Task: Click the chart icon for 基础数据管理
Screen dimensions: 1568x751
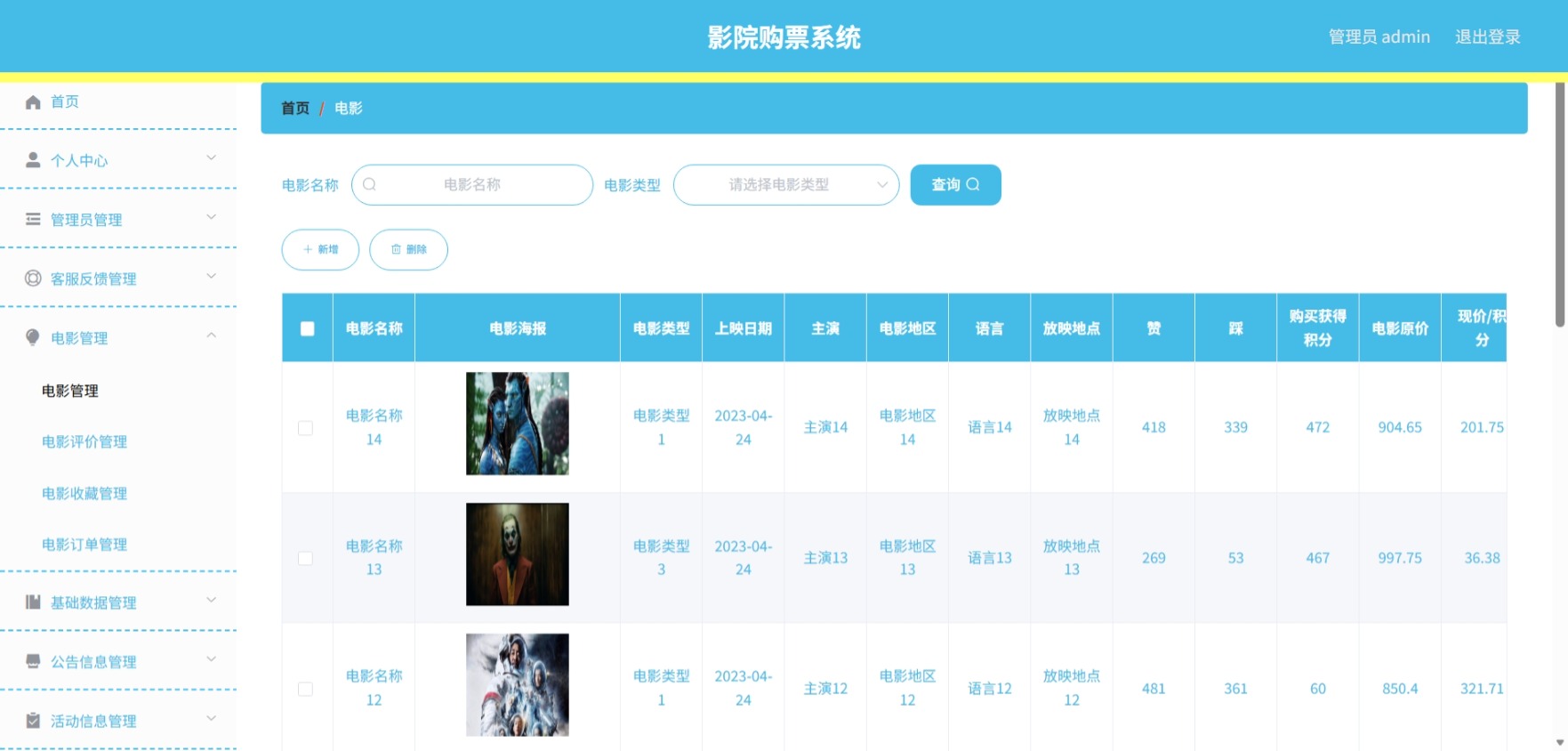Action: pos(33,602)
